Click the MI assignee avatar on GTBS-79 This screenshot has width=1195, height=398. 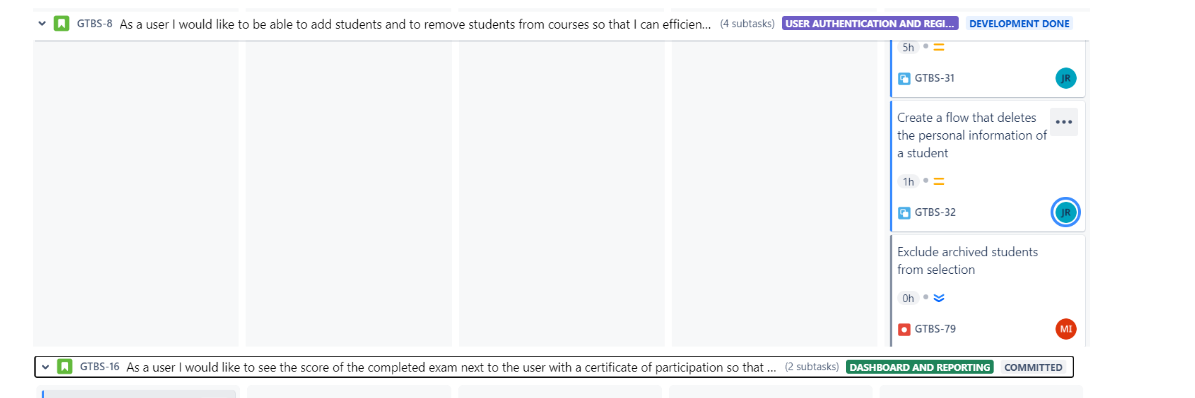[x=1065, y=329]
